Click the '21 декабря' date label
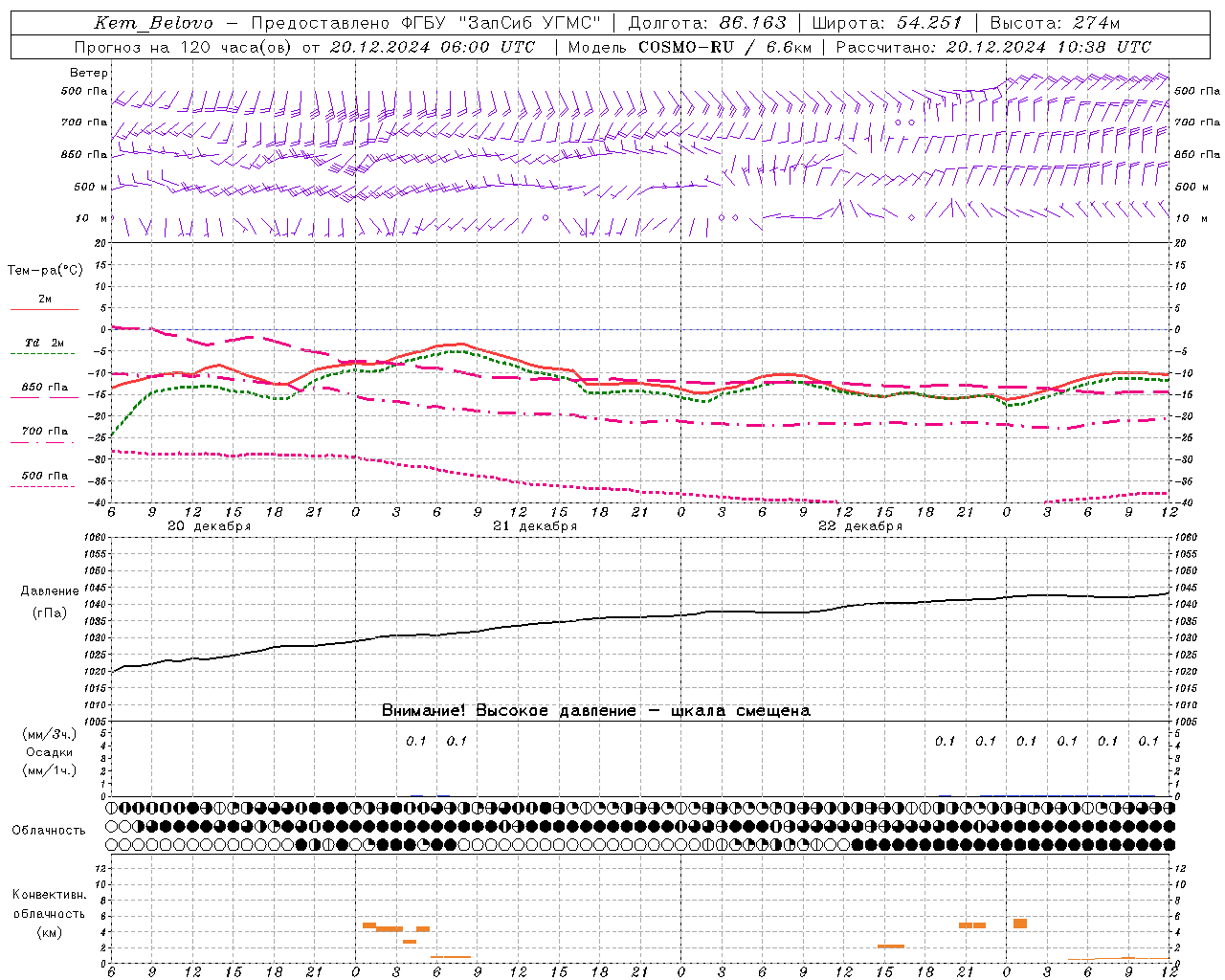1225x980 pixels. 535,526
